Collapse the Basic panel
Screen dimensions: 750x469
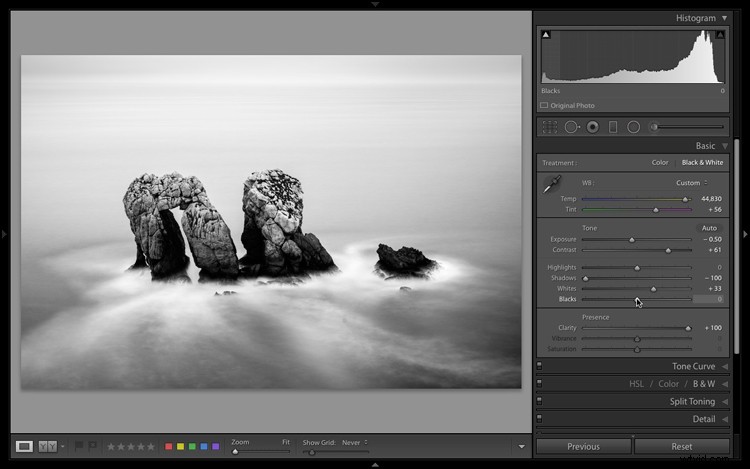tap(725, 146)
